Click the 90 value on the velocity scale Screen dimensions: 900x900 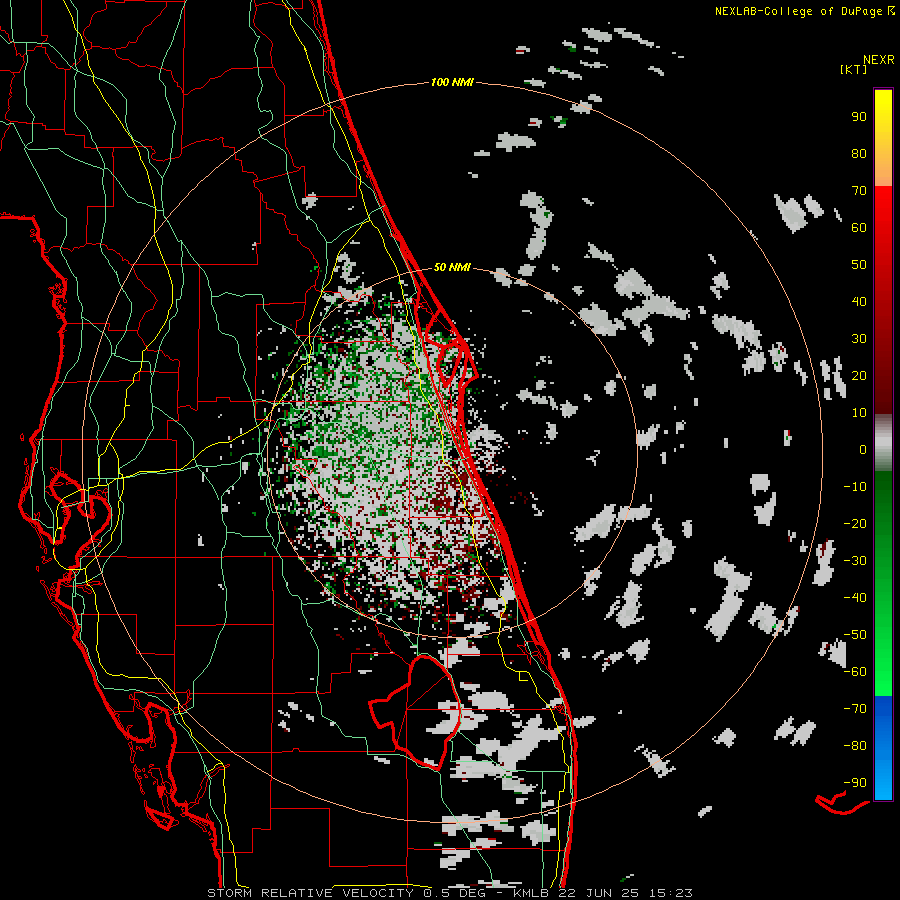tap(859, 117)
